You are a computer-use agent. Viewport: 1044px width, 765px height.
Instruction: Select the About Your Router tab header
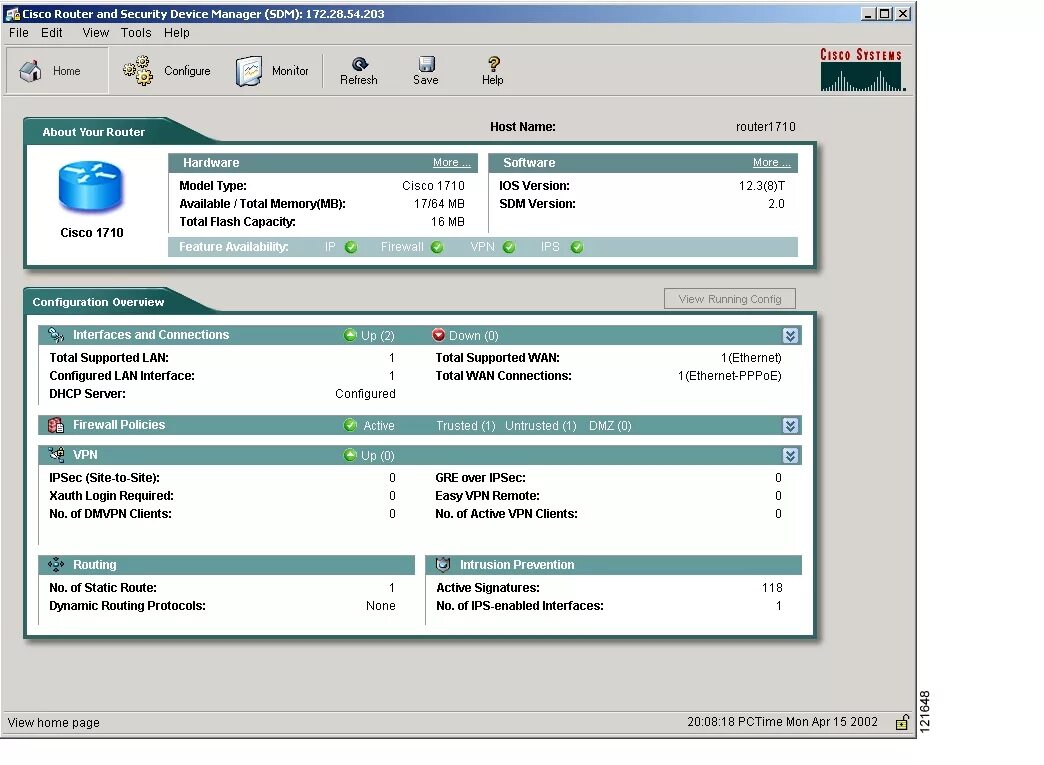pyautogui.click(x=93, y=132)
